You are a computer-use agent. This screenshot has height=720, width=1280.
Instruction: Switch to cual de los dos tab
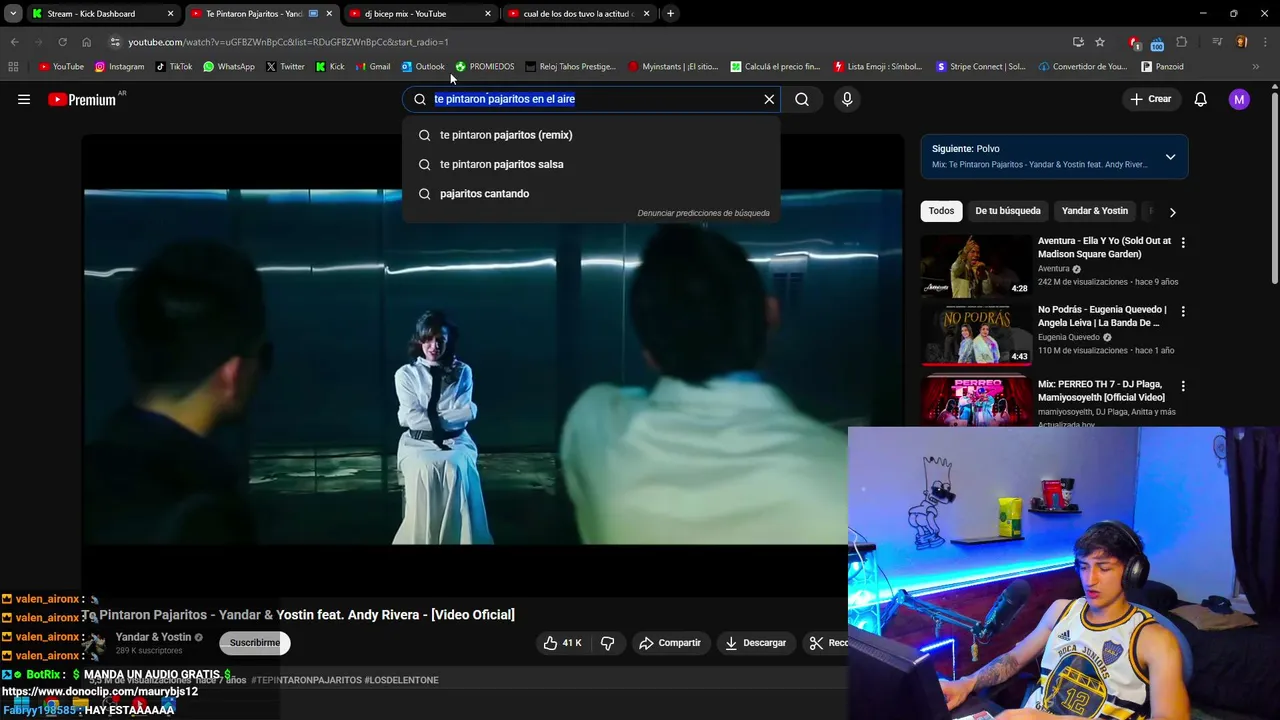pos(578,14)
